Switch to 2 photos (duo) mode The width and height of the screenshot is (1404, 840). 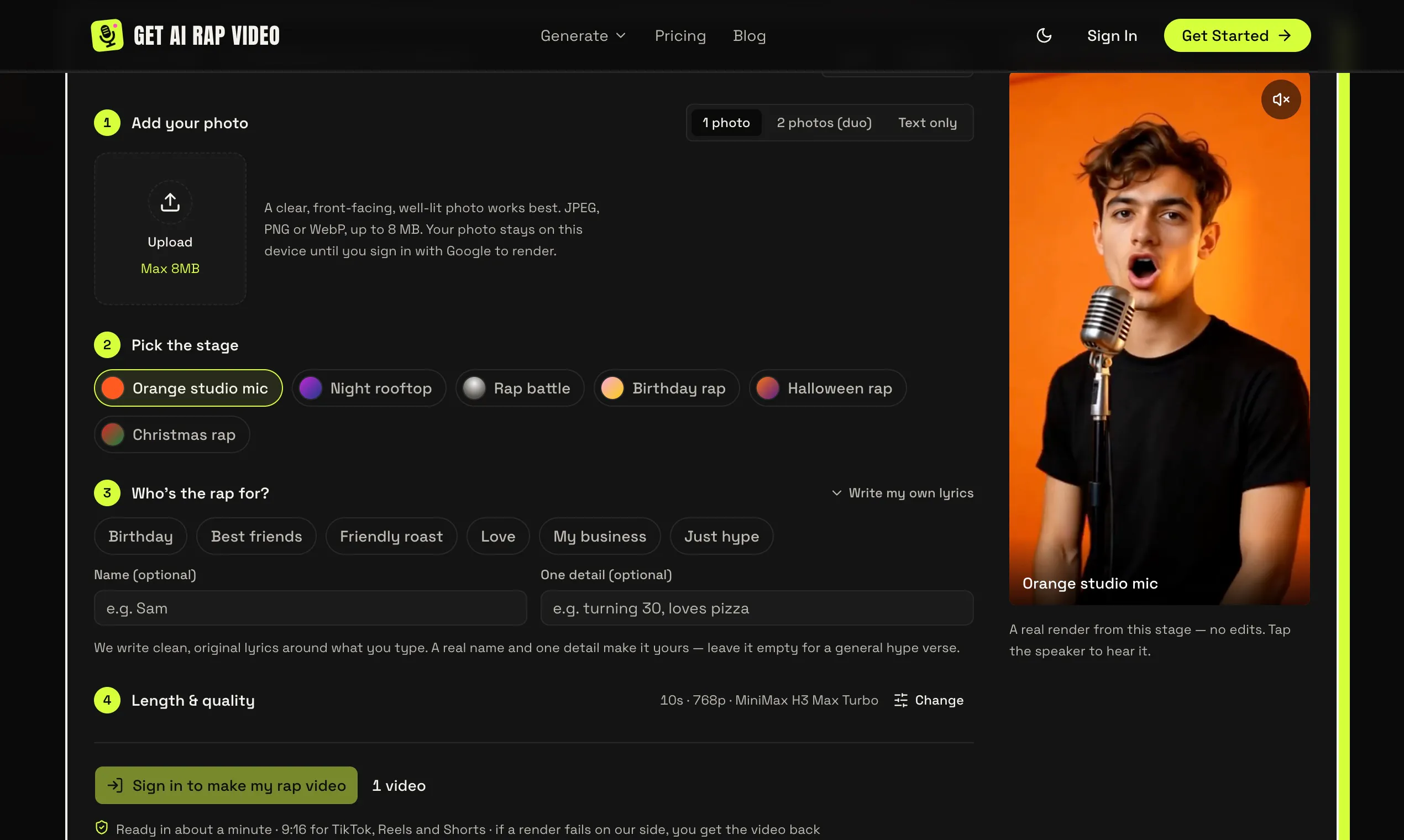824,123
